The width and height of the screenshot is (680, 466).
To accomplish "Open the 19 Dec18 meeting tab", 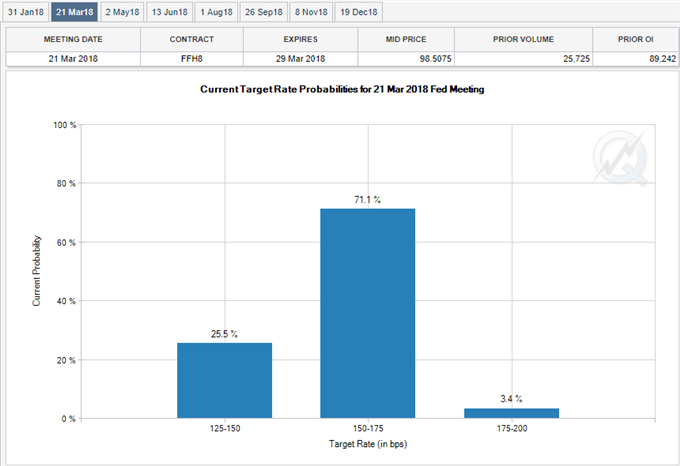I will [x=359, y=12].
